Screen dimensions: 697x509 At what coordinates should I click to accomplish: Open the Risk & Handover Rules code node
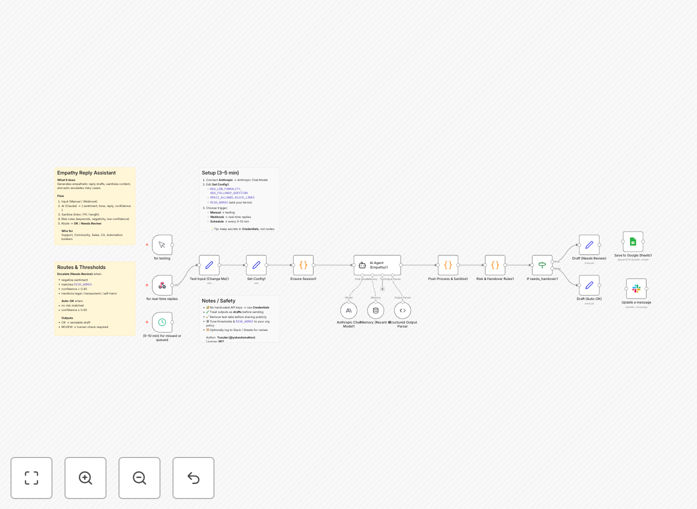(x=495, y=265)
